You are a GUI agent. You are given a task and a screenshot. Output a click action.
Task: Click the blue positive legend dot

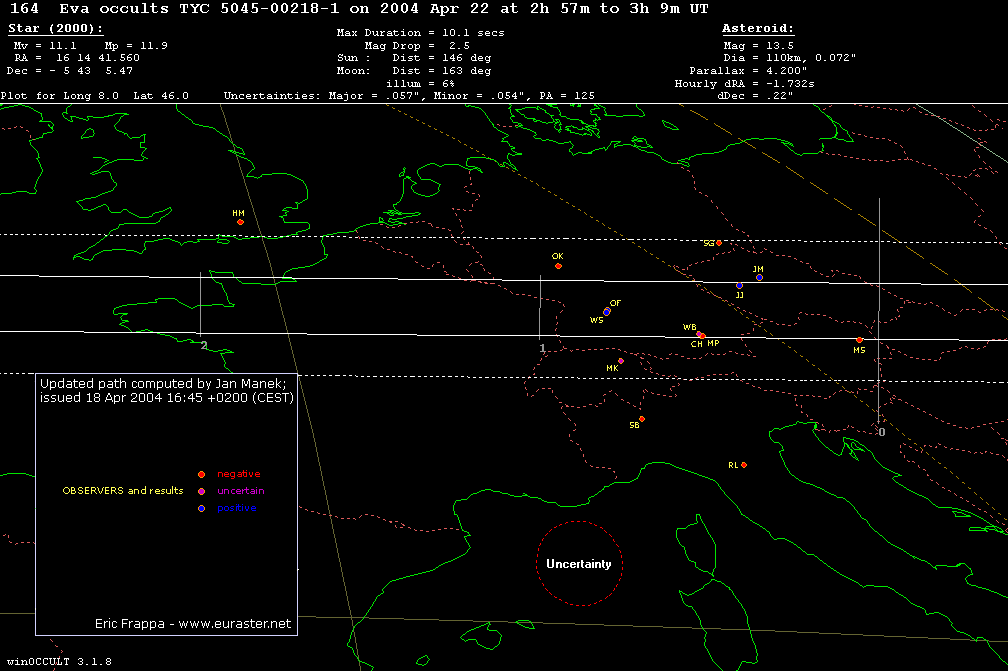(201, 509)
